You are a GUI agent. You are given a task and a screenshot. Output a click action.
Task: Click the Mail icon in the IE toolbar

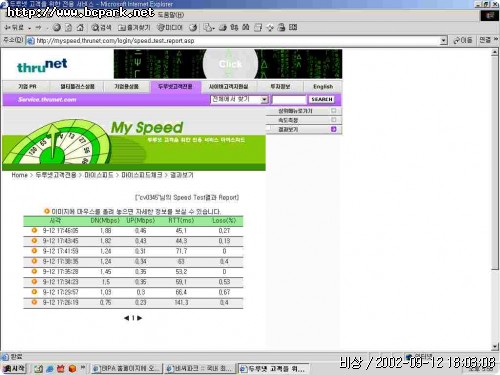[x=208, y=28]
